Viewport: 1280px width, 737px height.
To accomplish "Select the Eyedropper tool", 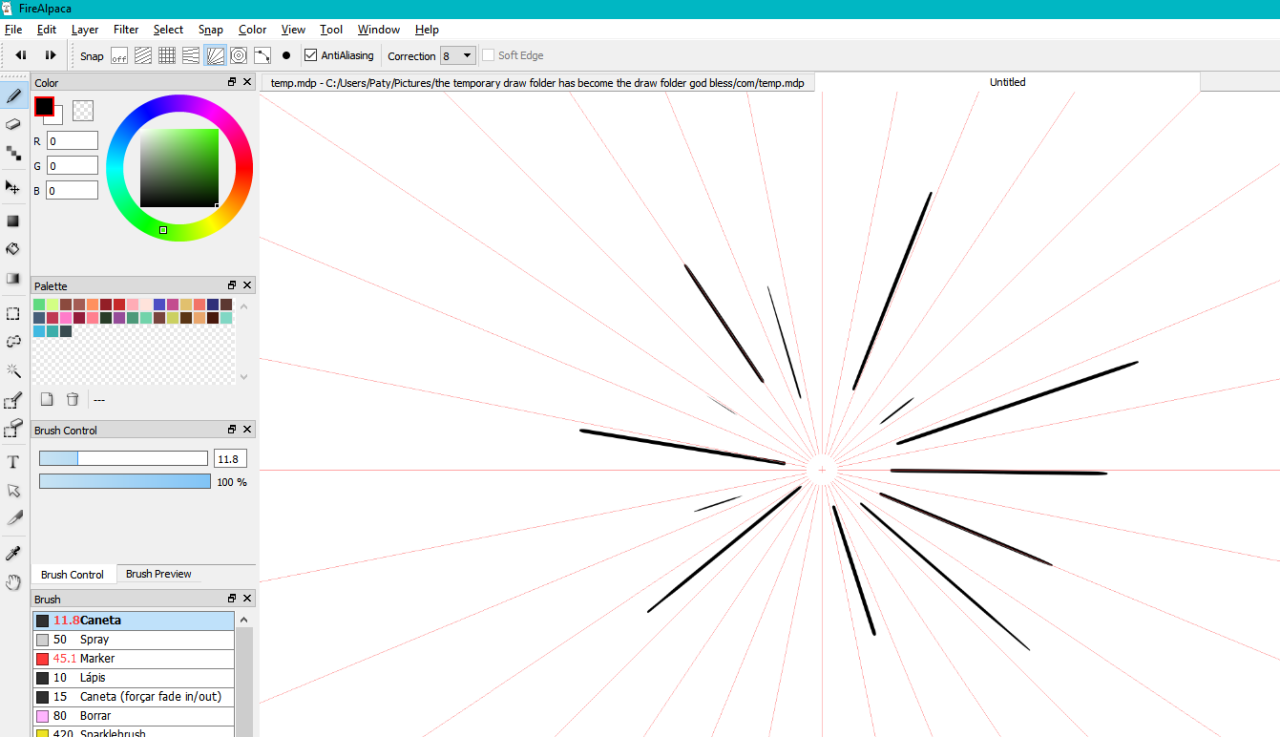I will click(14, 553).
